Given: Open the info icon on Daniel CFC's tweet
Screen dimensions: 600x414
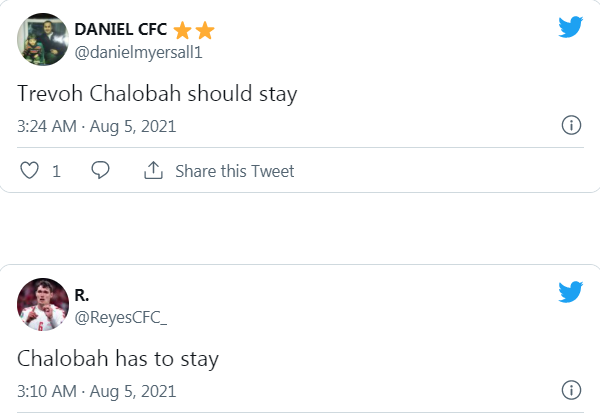Looking at the screenshot, I should click(571, 126).
